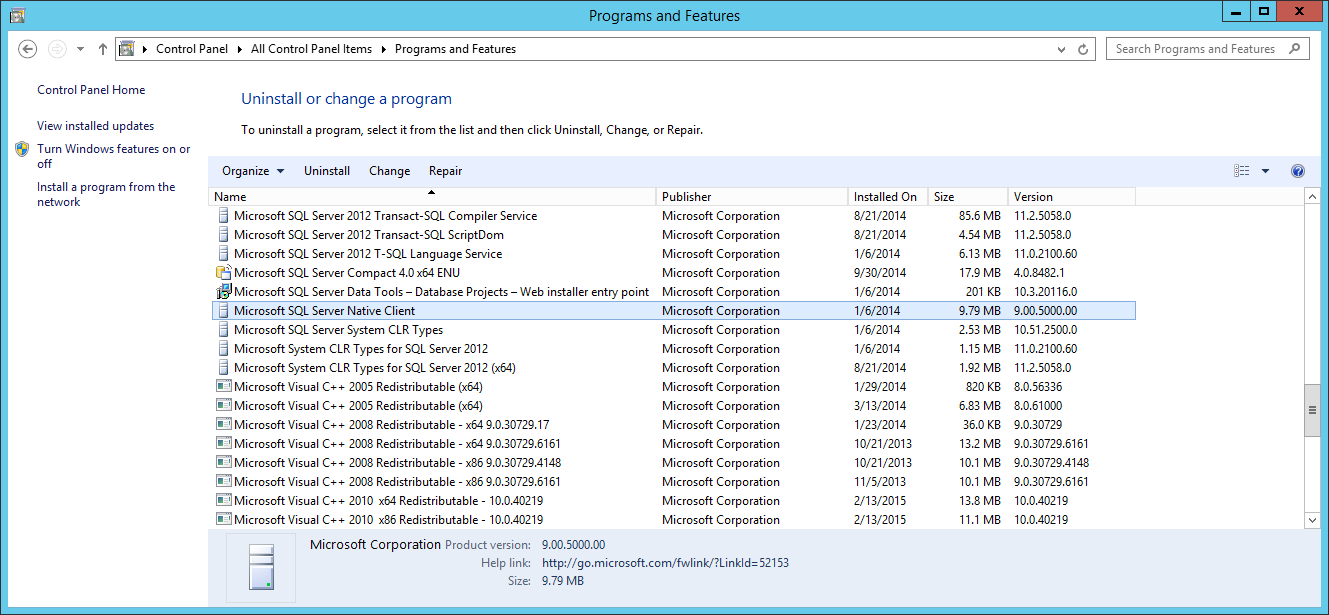Screen dimensions: 1329x615
Task: Click the help question mark icon
Action: [x=1298, y=171]
